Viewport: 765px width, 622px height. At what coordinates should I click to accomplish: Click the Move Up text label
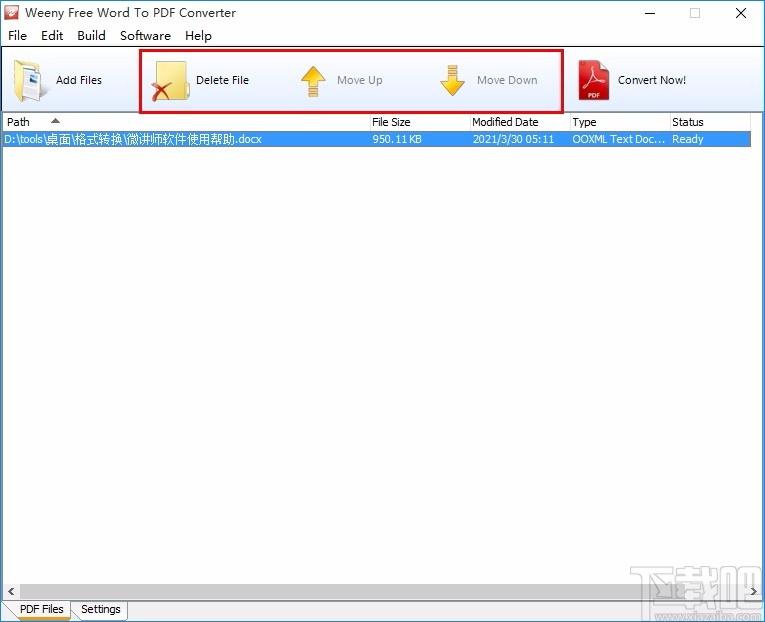click(x=360, y=80)
